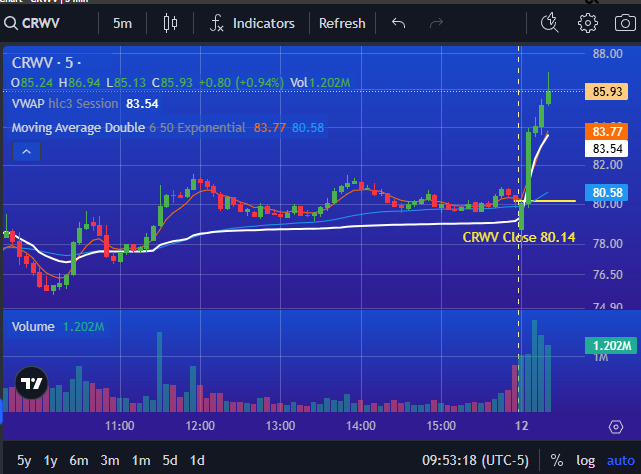Open the candlestick chart type selector
641x474 pixels.
[x=170, y=23]
